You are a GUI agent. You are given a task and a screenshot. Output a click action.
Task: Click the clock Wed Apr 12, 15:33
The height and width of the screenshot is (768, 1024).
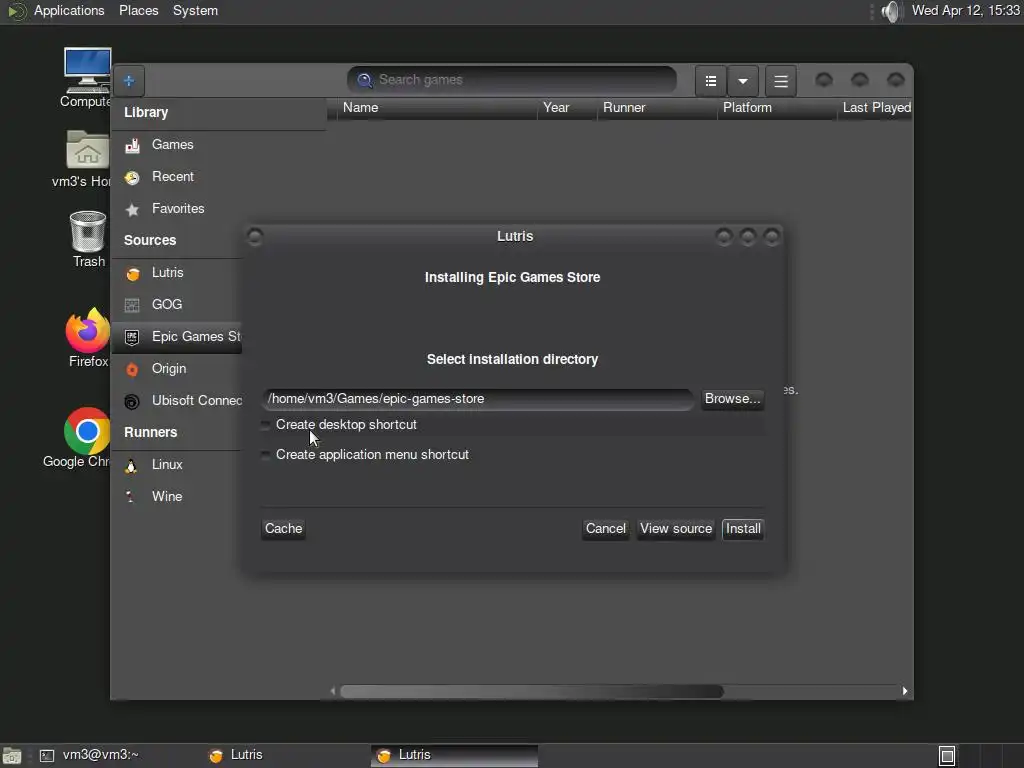(965, 11)
